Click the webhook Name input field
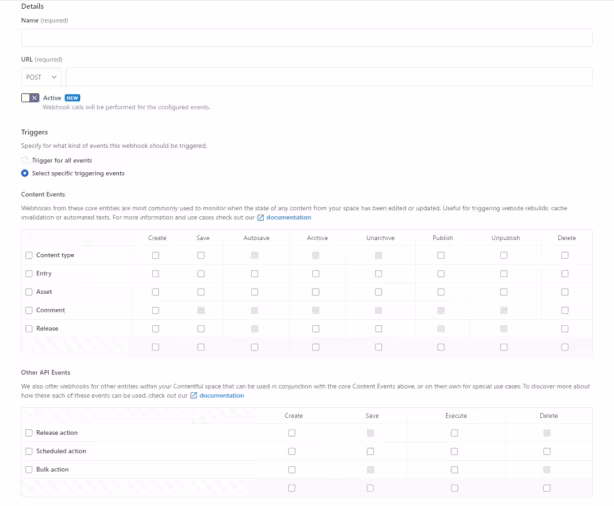The height and width of the screenshot is (506, 614). tap(307, 38)
